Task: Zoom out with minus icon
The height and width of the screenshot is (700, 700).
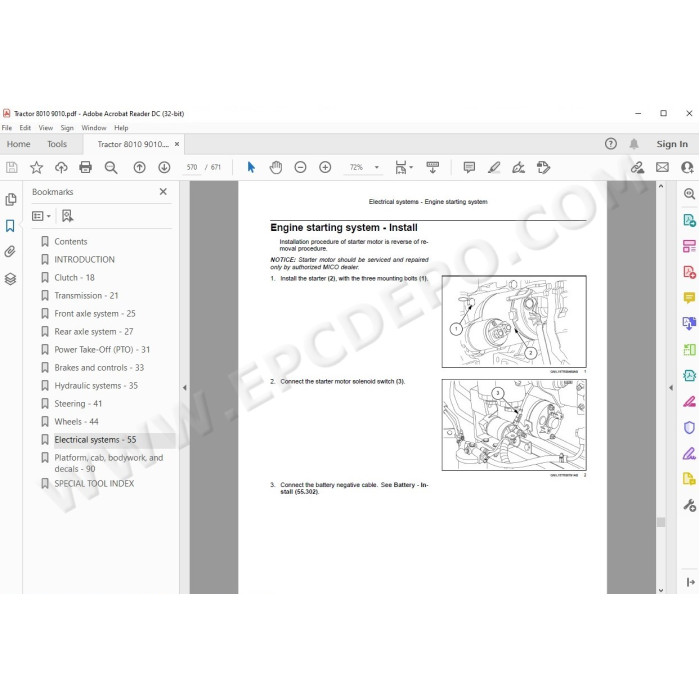Action: point(300,167)
